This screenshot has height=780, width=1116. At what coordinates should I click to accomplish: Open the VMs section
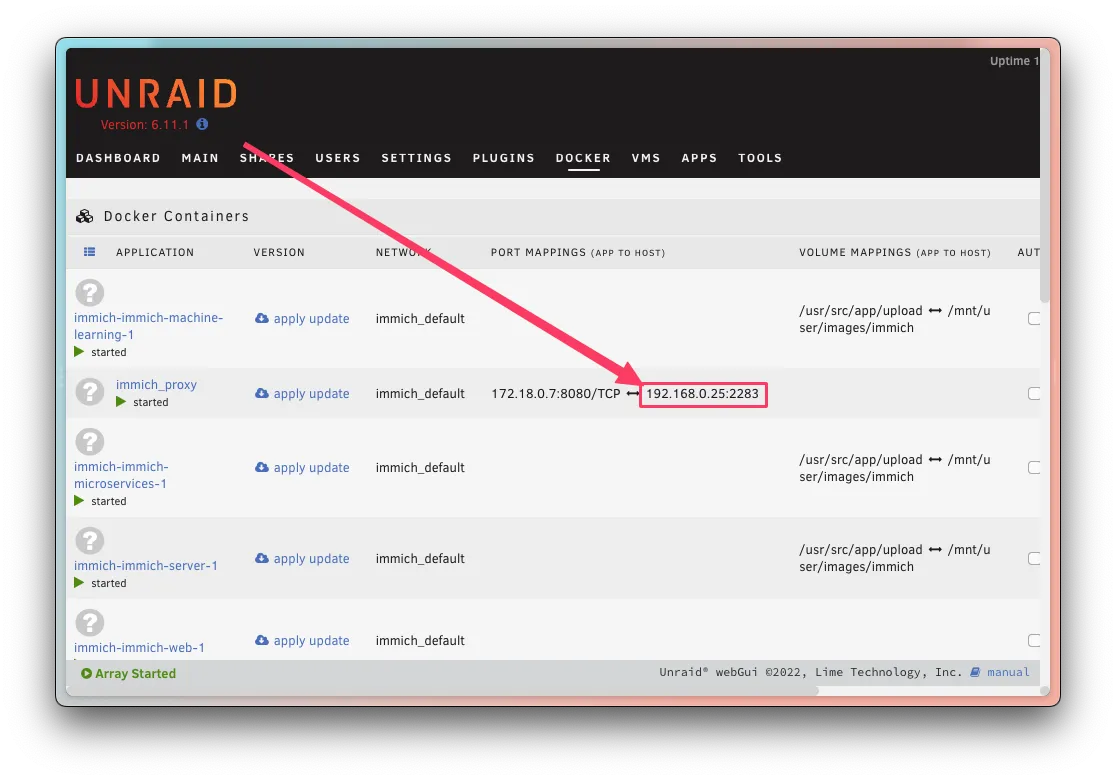click(646, 157)
